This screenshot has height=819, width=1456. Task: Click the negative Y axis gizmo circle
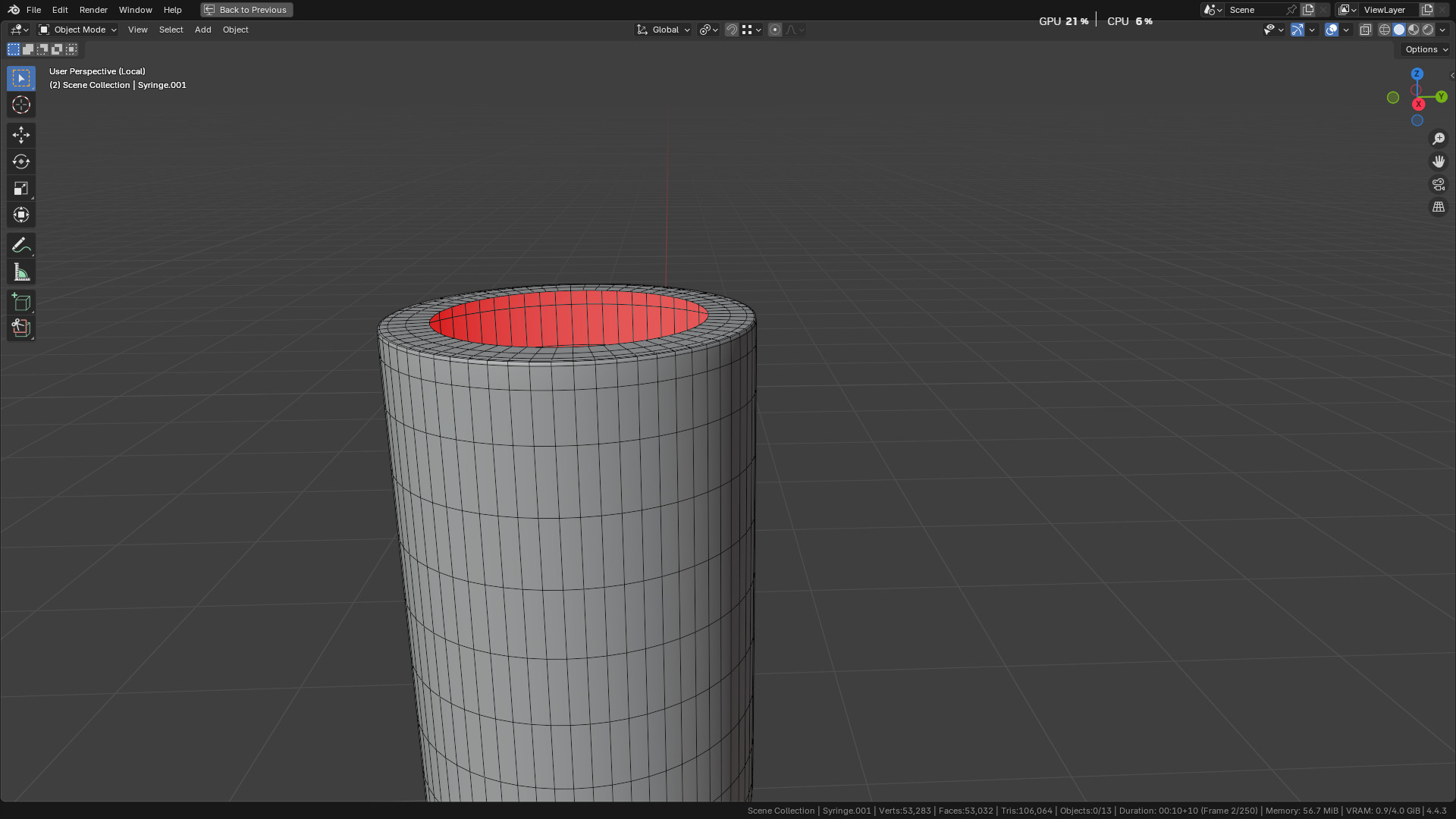pos(1393,98)
